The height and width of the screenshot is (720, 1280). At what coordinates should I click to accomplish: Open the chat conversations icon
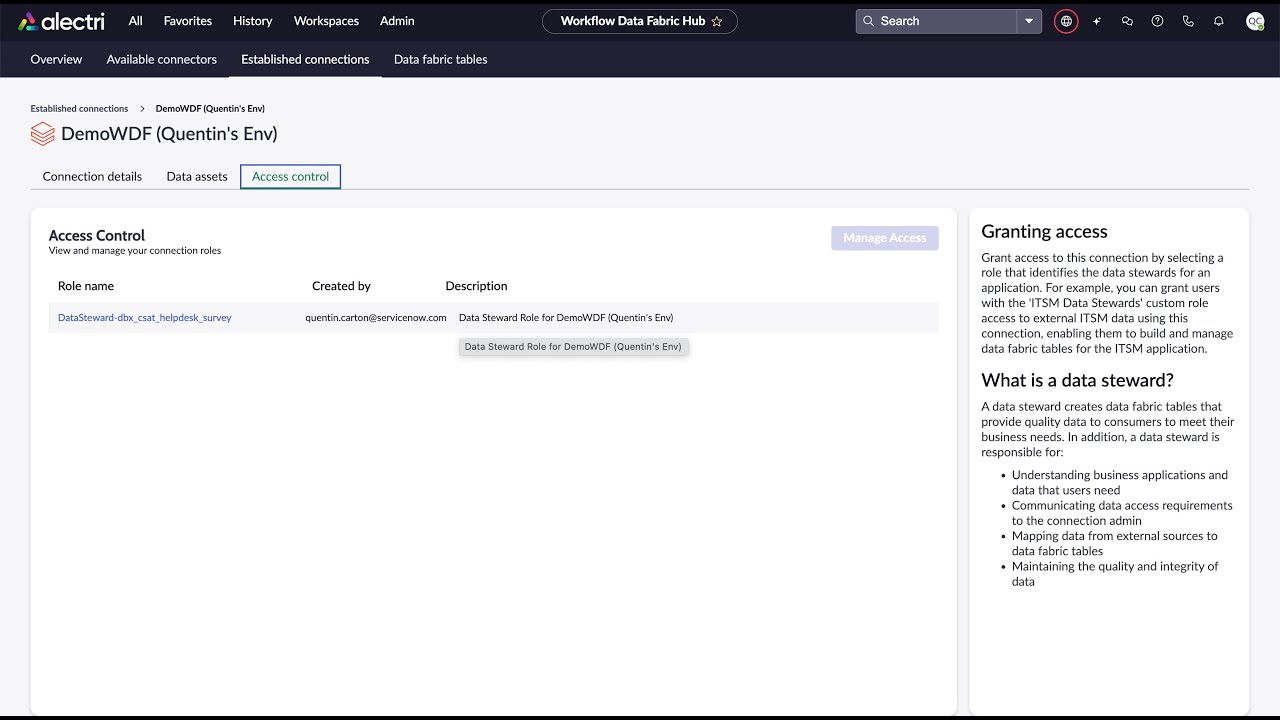point(1127,21)
